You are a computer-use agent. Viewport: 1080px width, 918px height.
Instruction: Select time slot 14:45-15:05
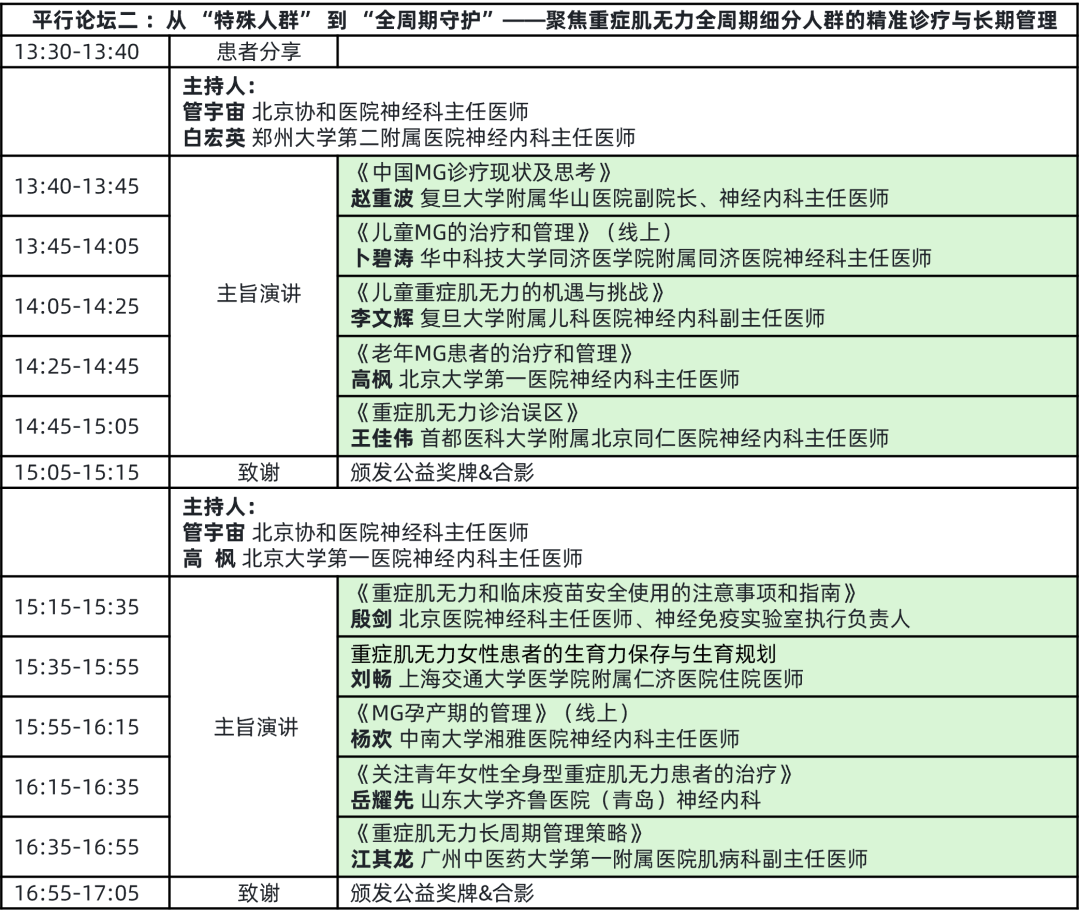click(x=76, y=426)
